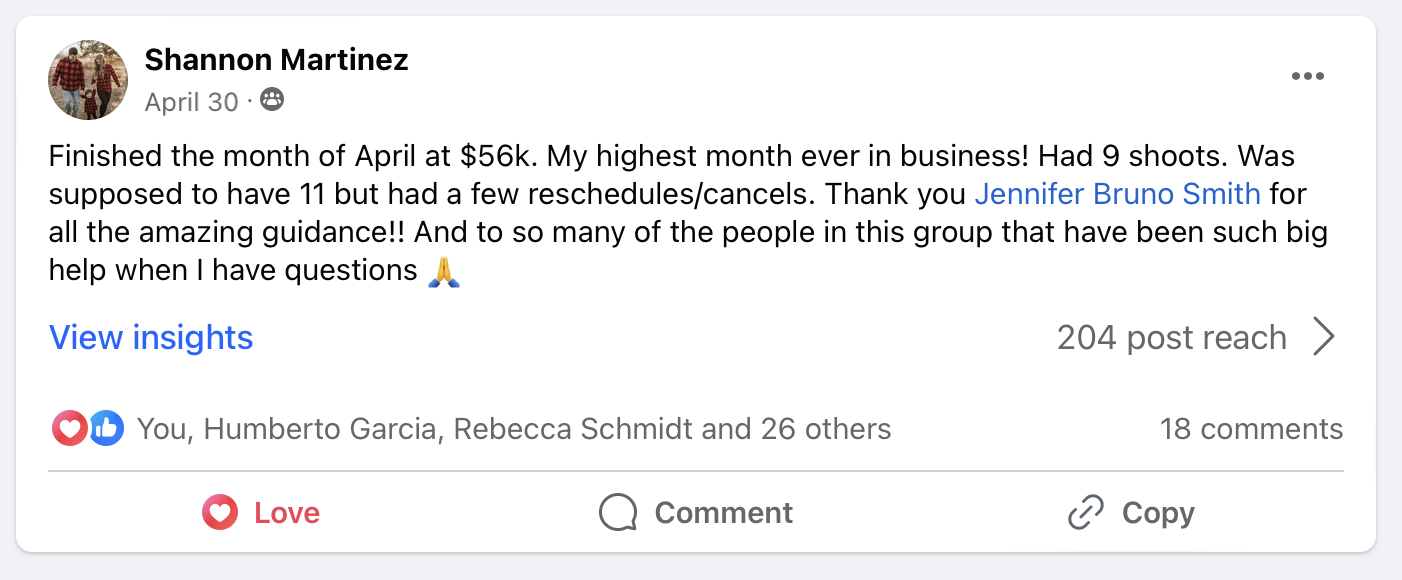Open the 204 post reach details
Viewport: 1402px width, 580px height.
1171,338
